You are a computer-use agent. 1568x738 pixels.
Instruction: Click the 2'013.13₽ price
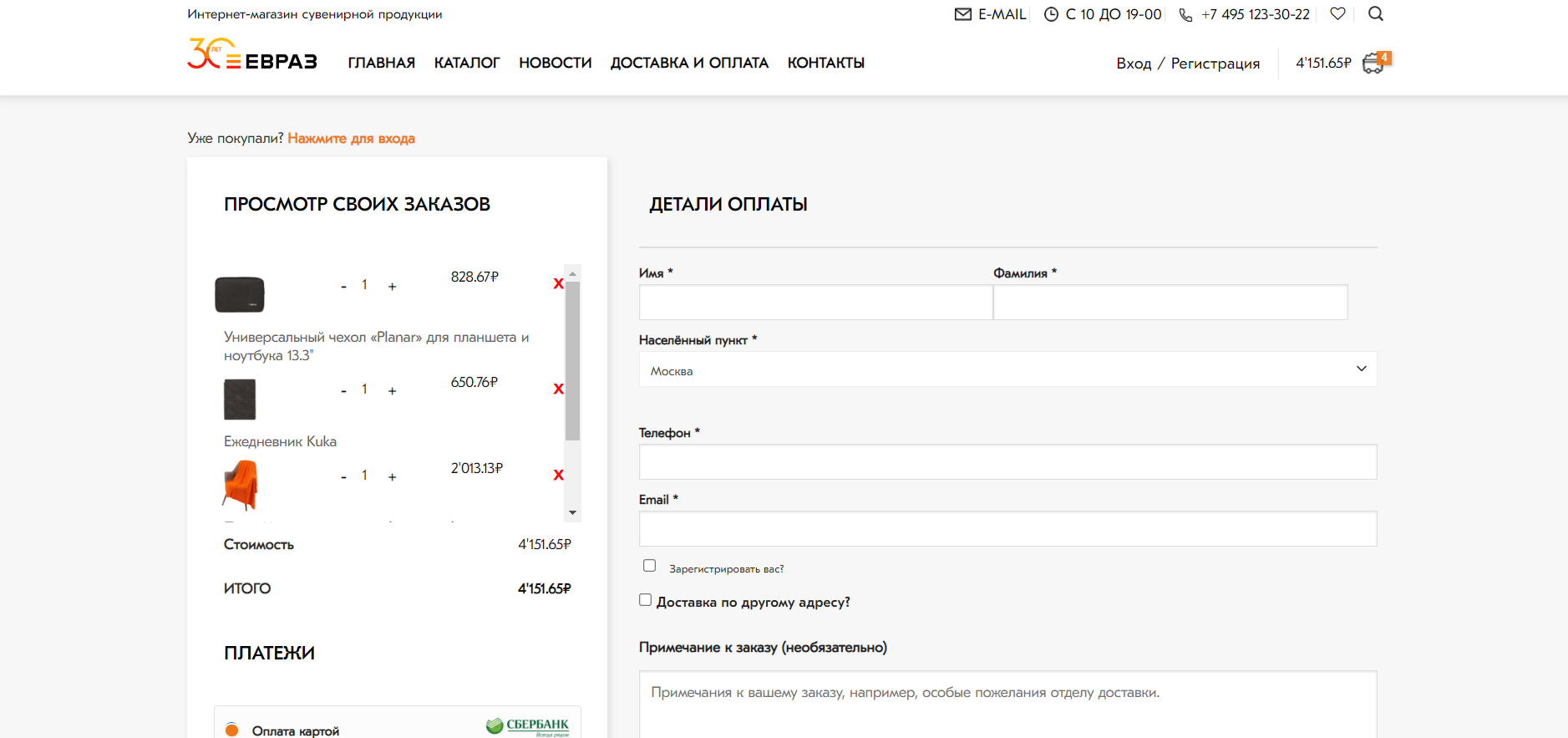click(x=477, y=469)
